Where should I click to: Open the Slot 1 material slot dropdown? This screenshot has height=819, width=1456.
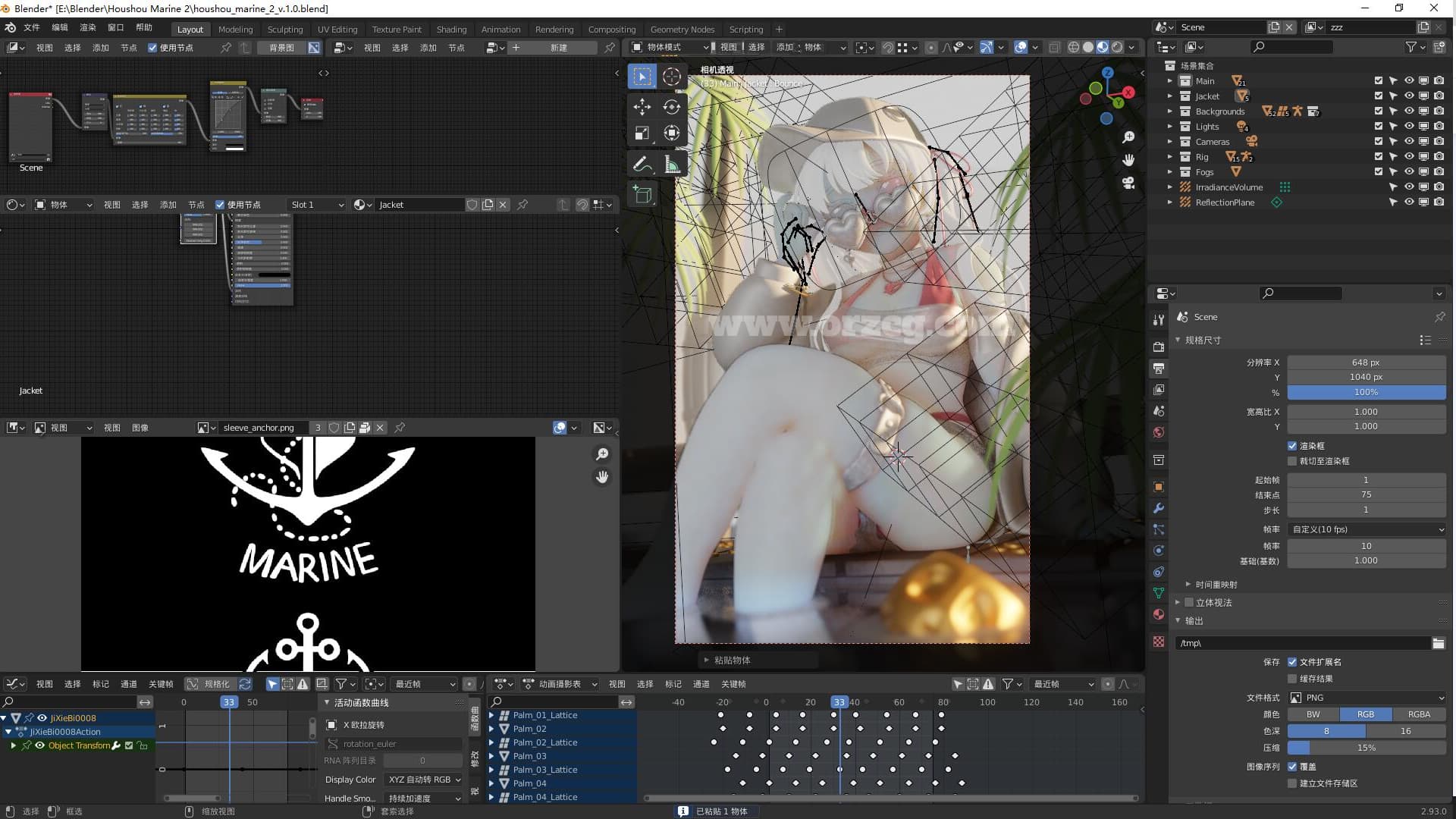317,205
